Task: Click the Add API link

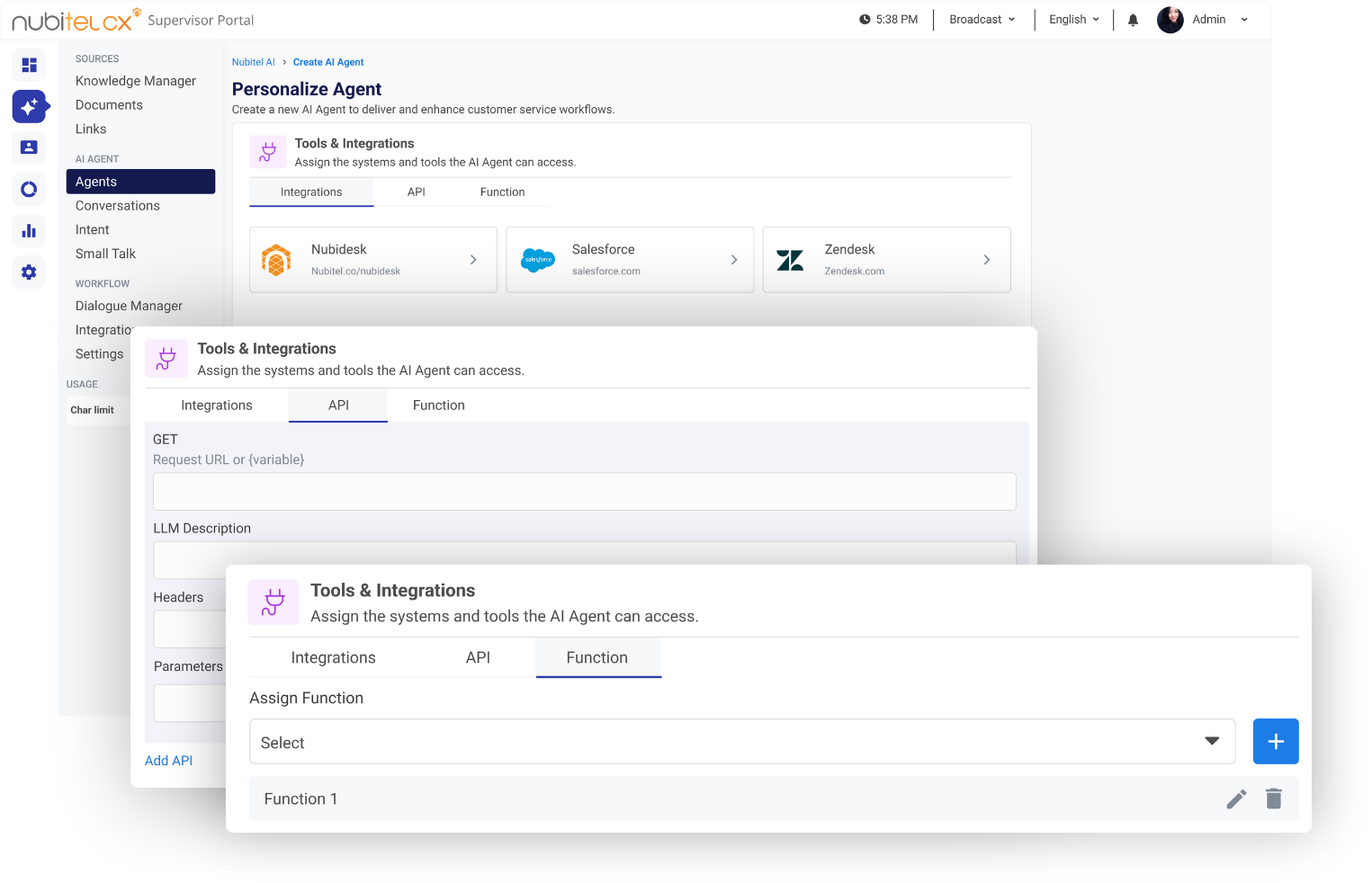Action: 168,761
